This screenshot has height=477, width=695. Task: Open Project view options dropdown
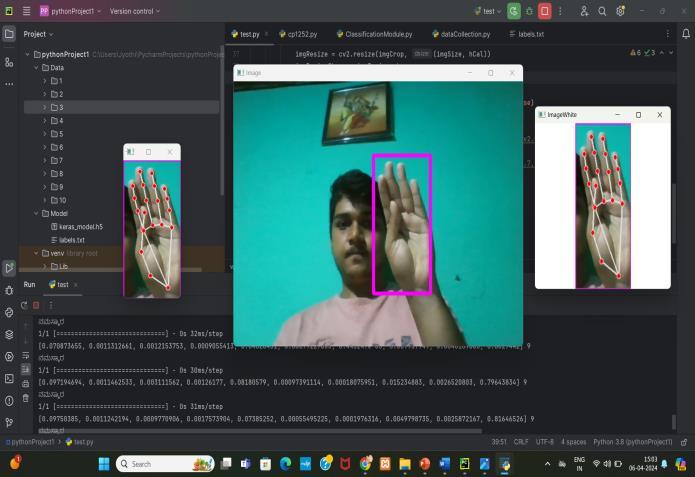click(38, 34)
